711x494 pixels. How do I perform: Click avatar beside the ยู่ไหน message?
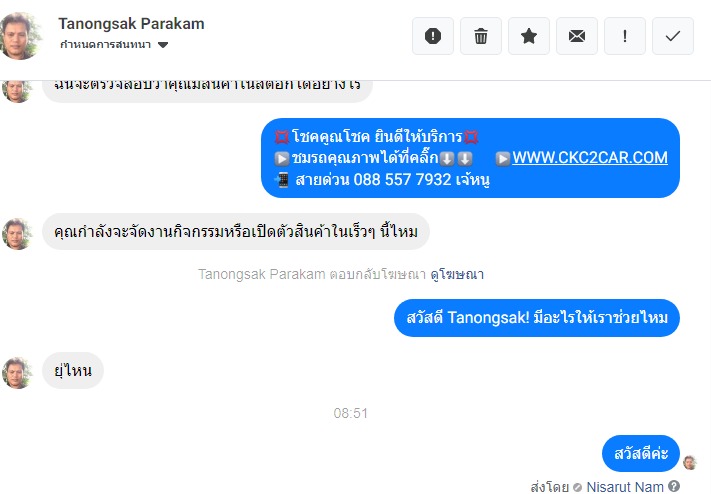click(x=17, y=373)
